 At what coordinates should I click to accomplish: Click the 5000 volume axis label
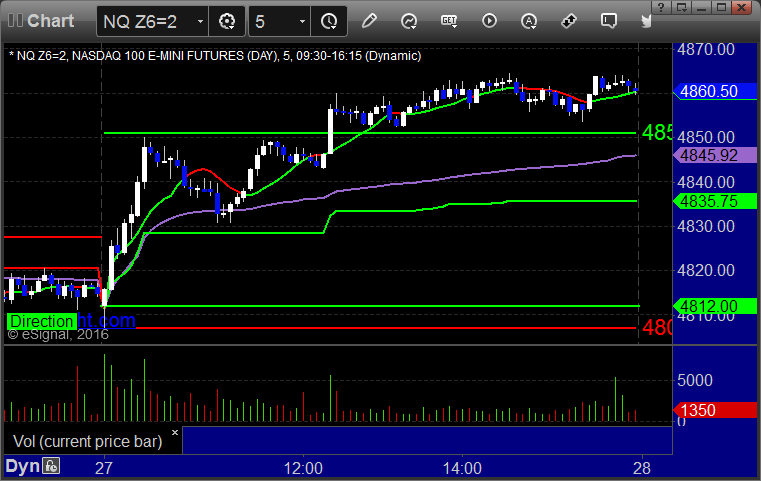695,380
